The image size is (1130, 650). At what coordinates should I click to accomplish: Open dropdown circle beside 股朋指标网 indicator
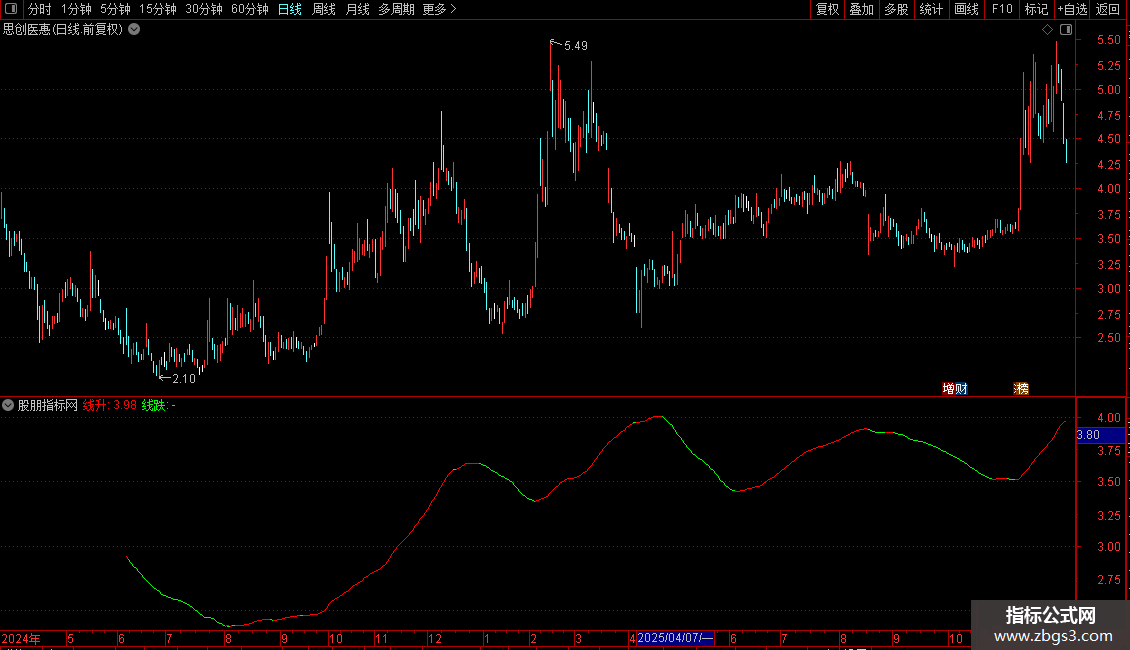click(x=8, y=405)
